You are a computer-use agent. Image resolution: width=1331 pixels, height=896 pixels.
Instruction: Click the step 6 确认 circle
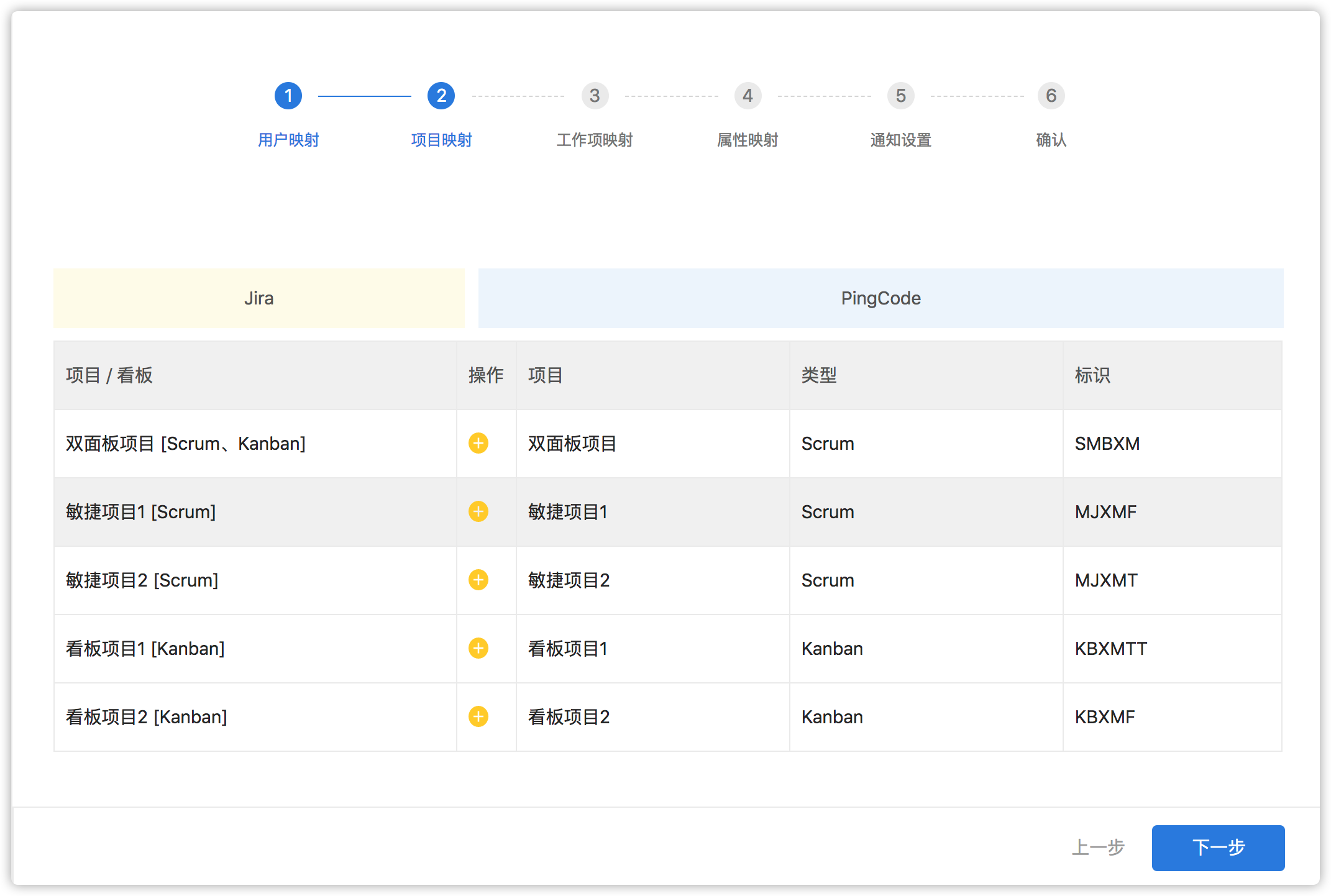pyautogui.click(x=1051, y=95)
